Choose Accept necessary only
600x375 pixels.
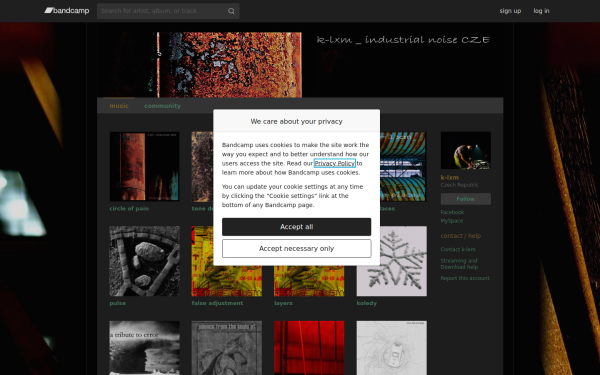point(297,249)
